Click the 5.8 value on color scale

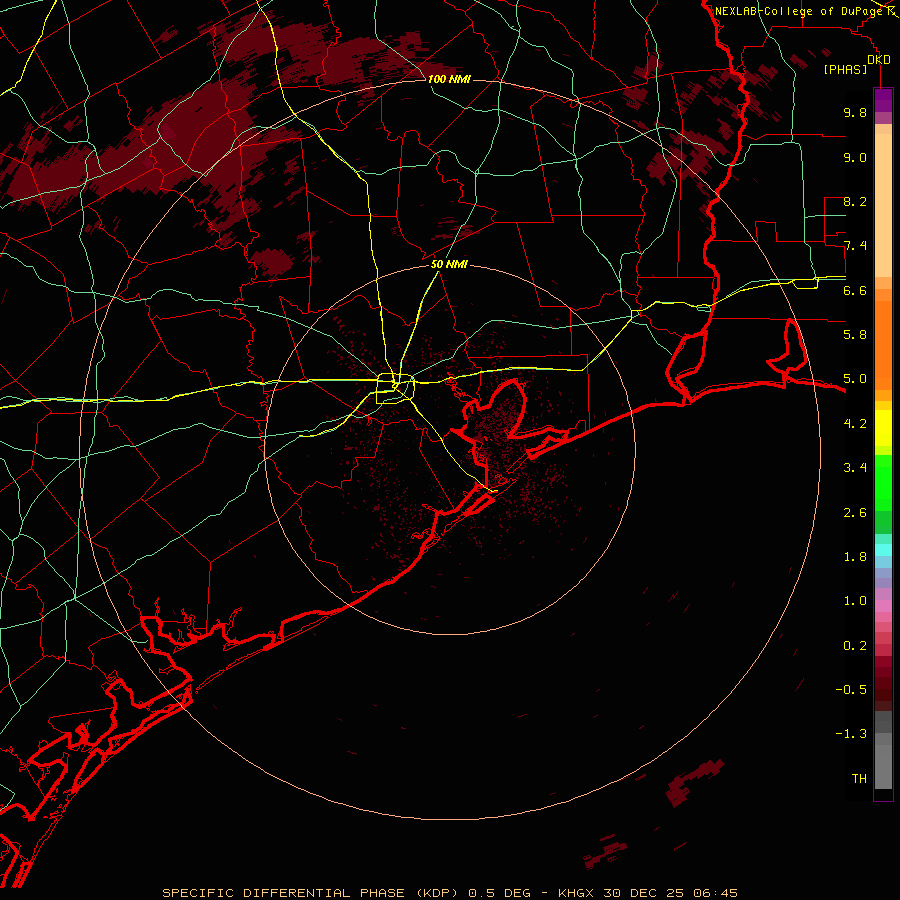[855, 335]
